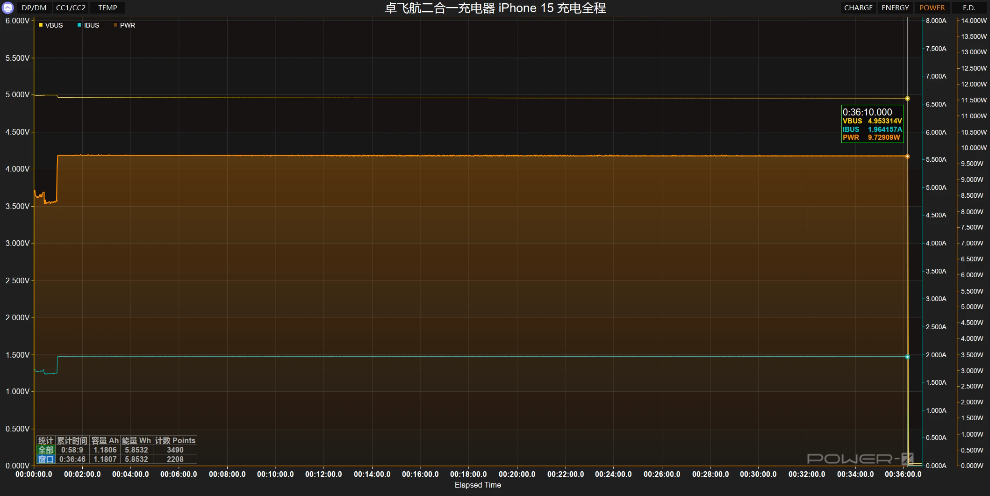This screenshot has height=496, width=990.
Task: Click the IBUS 1.964157A readout
Action: point(872,129)
